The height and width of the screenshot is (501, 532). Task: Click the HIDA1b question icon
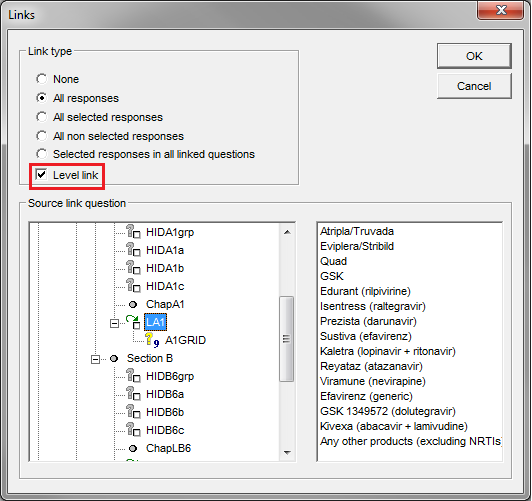pos(133,268)
